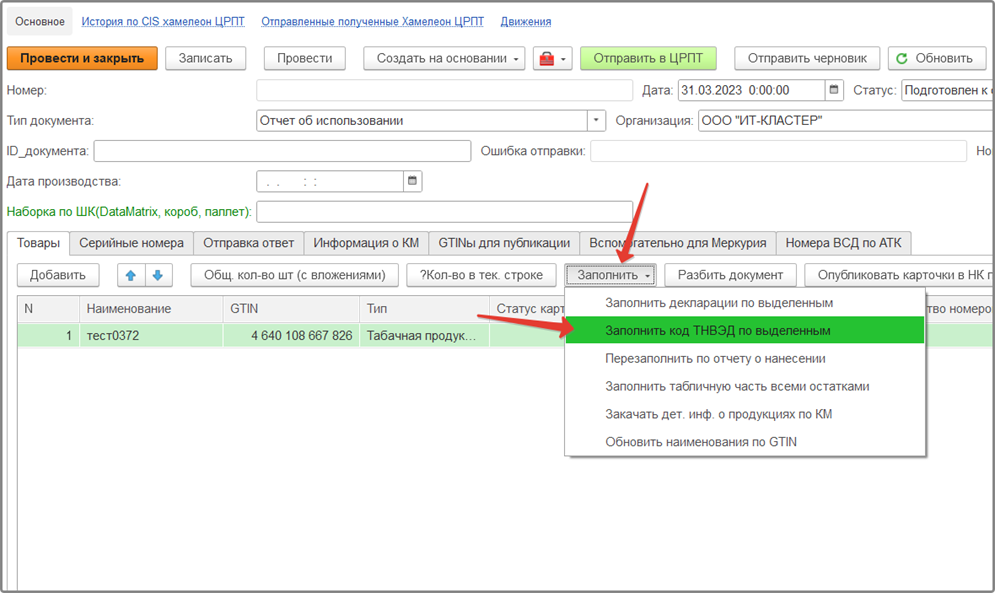Choose Обновить наименования по GTIN
This screenshot has height=593, width=995.
[x=744, y=442]
